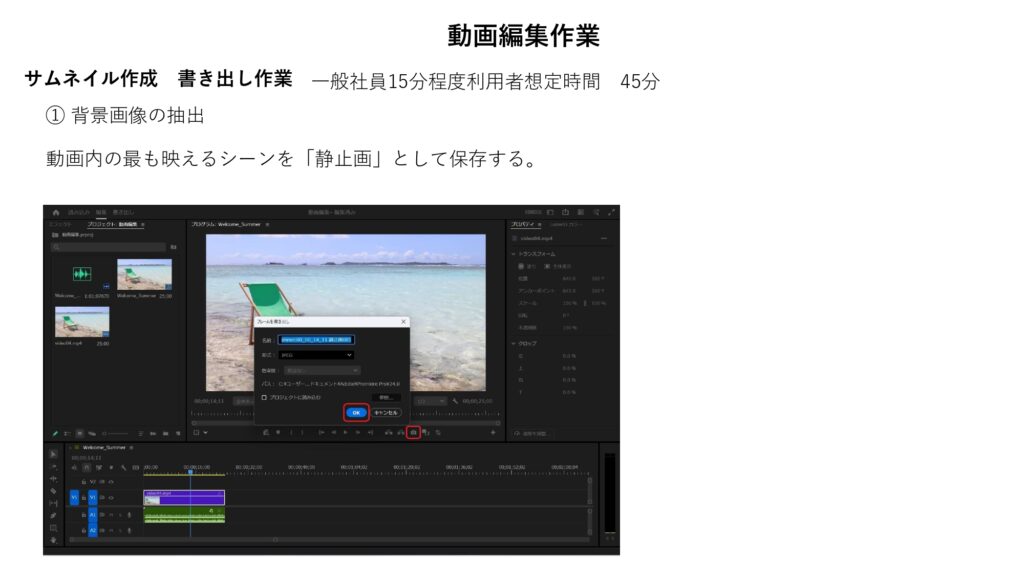Toggle the V1 track target button

(93, 497)
